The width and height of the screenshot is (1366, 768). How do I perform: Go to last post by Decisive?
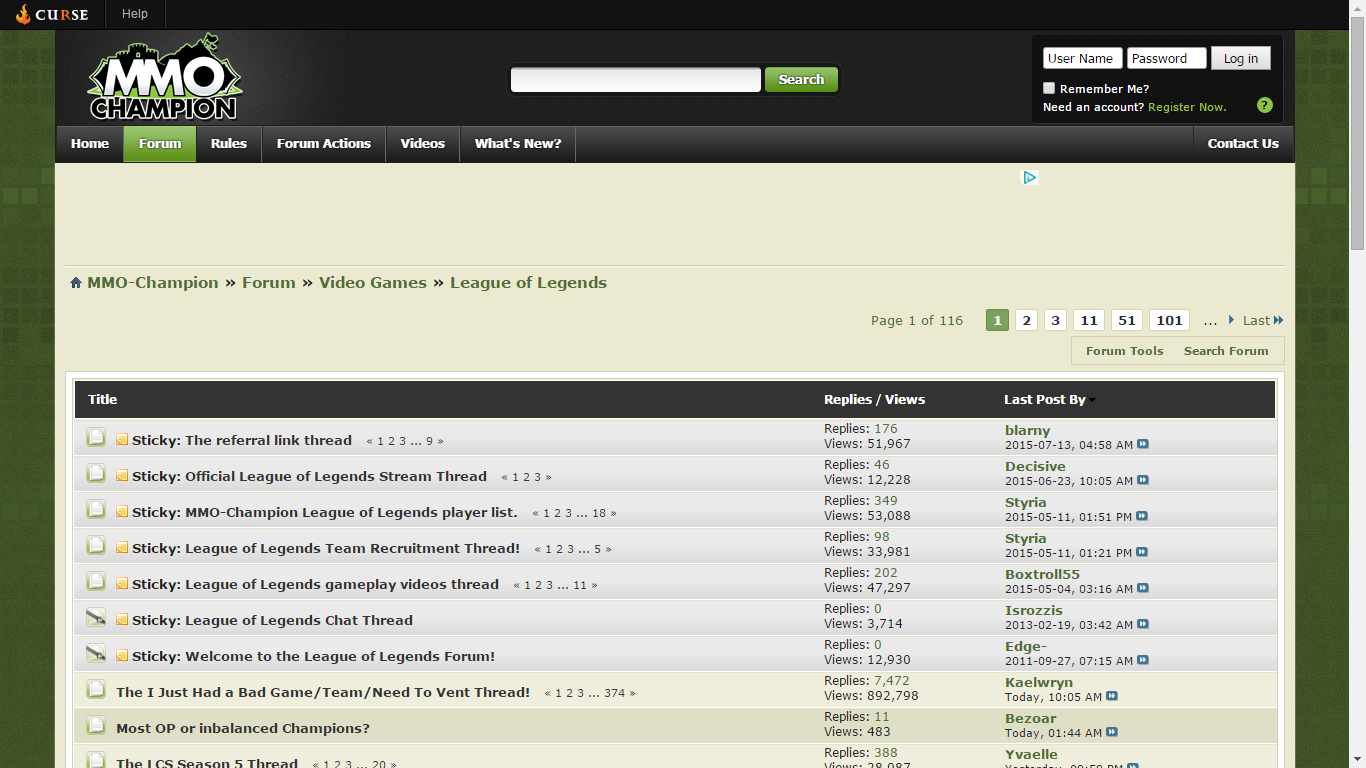pos(1143,480)
